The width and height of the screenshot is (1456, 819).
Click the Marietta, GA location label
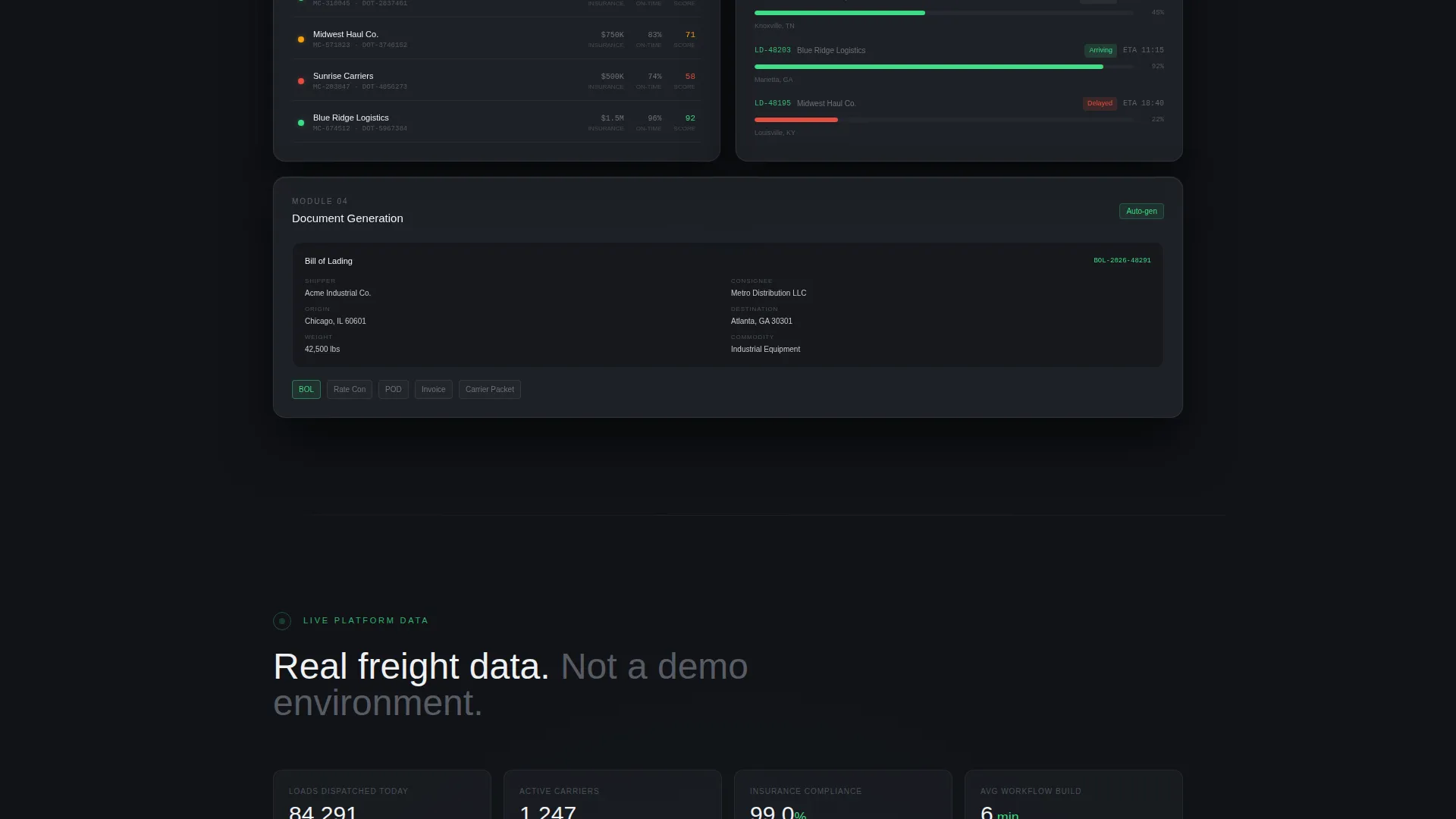click(x=773, y=80)
